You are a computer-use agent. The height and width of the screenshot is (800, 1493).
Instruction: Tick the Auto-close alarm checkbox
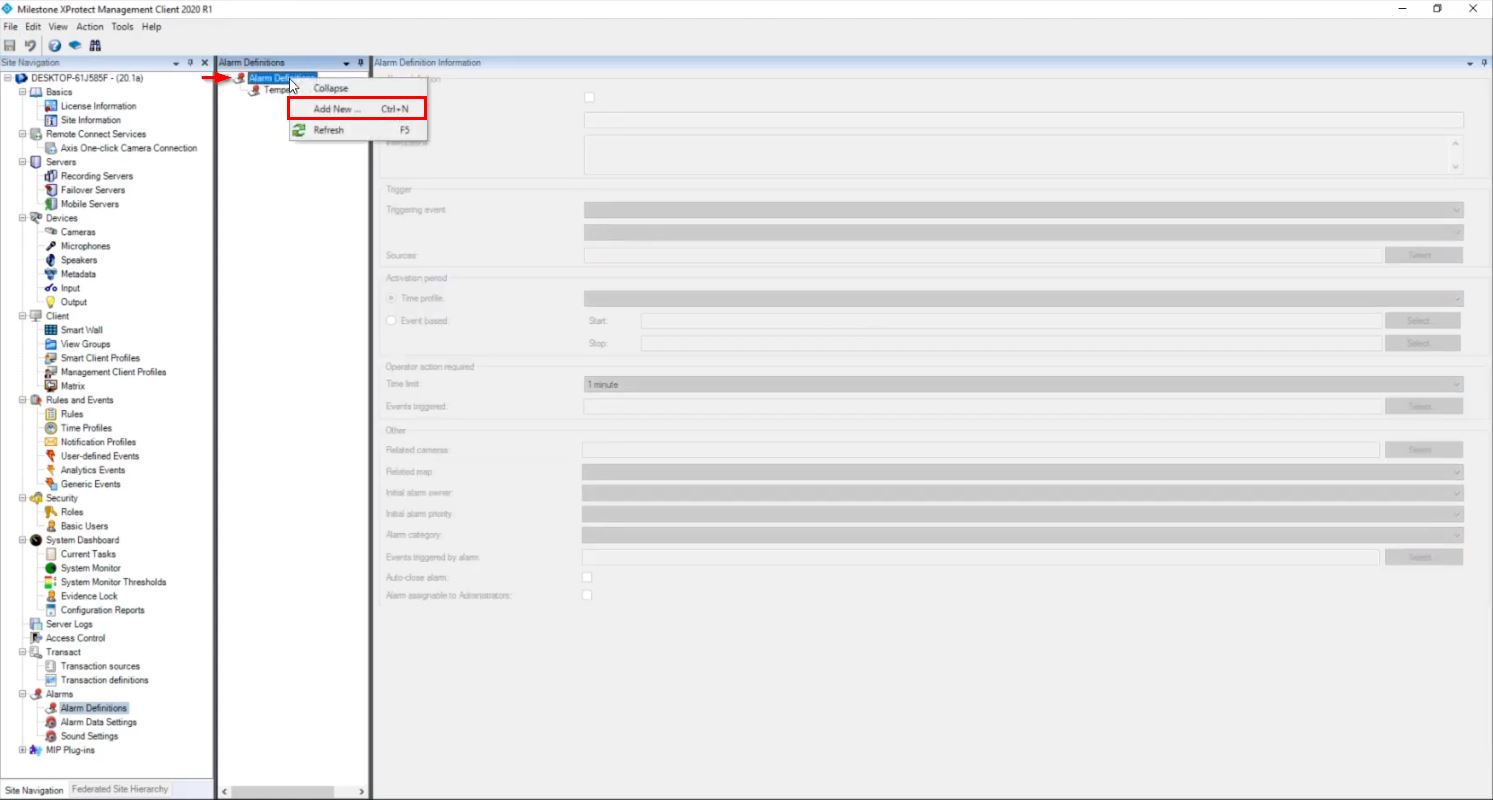[587, 578]
